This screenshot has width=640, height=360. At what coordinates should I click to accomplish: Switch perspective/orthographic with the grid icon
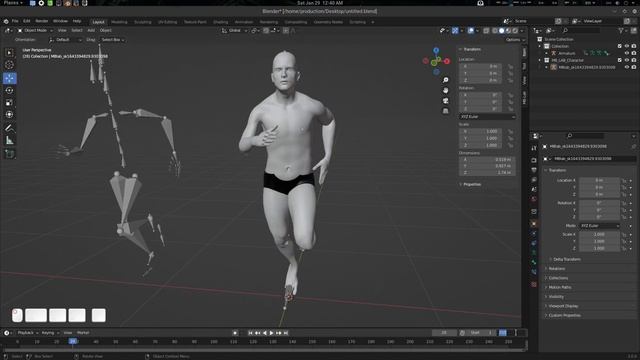(446, 111)
